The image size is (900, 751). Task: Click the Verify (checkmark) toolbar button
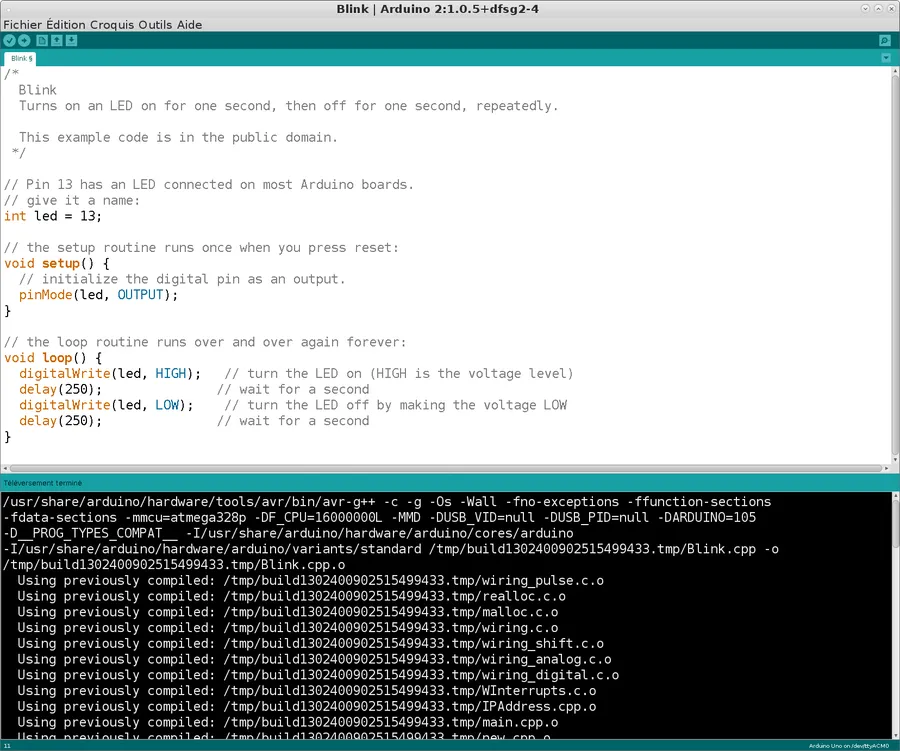(9, 40)
